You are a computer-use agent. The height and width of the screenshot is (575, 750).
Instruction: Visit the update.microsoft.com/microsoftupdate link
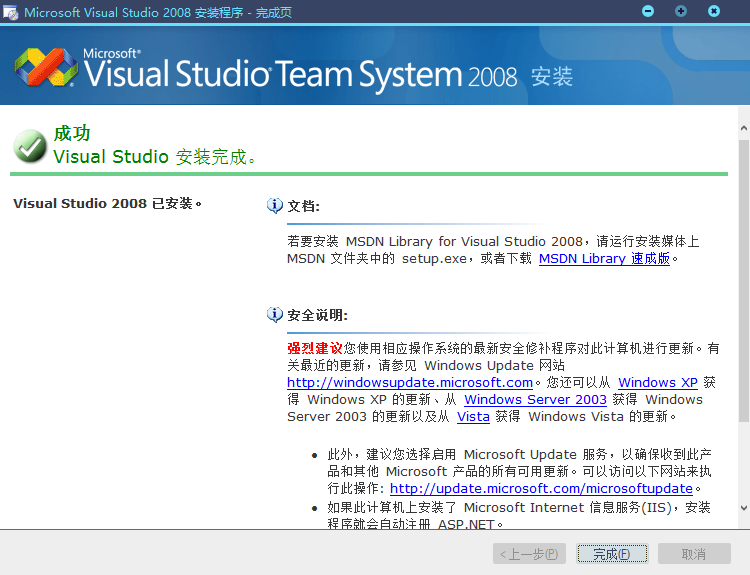tap(541, 488)
